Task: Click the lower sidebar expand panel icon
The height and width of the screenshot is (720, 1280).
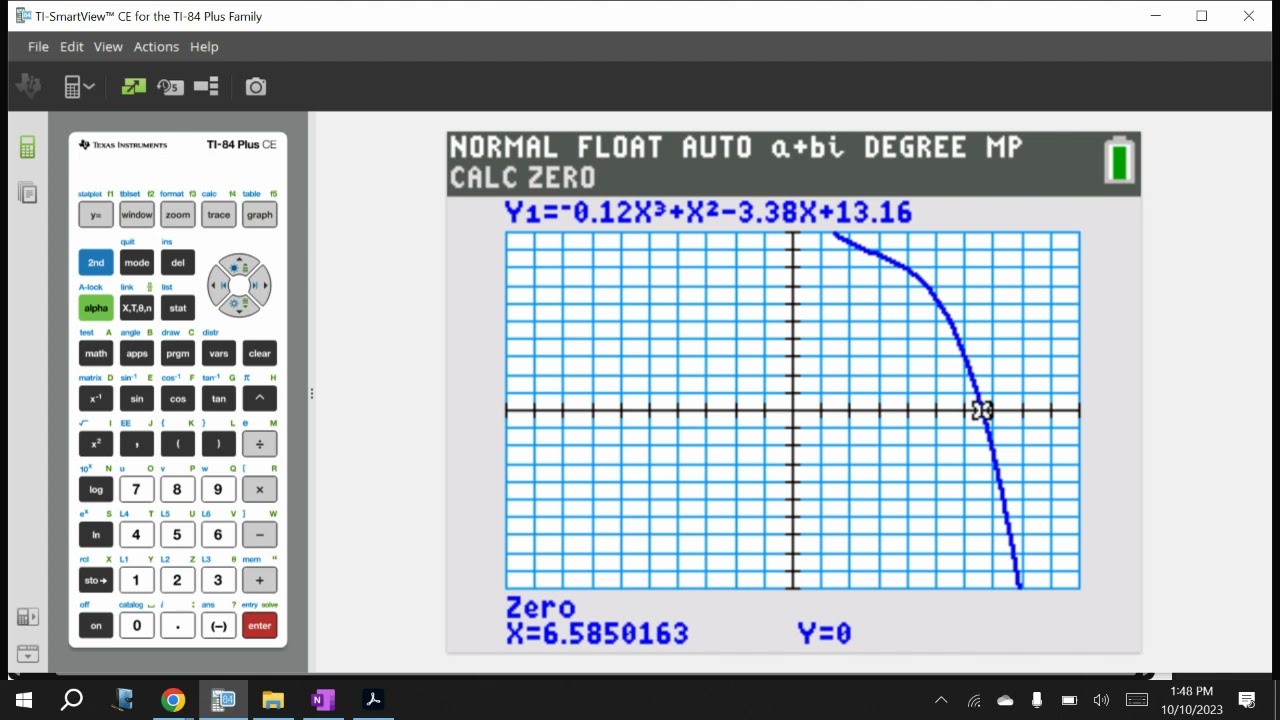Action: [27, 618]
